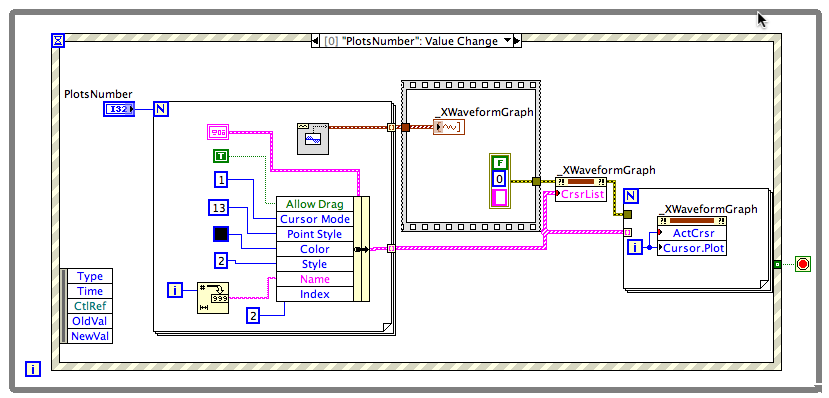The image size is (829, 398).
Task: Click the PlotsNumber I32 terminal
Action: (119, 109)
